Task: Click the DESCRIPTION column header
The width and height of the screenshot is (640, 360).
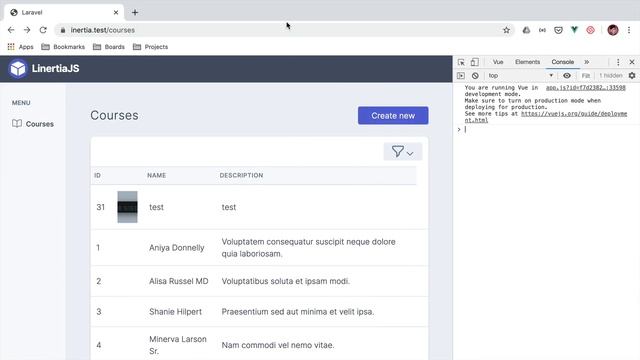Action: pyautogui.click(x=241, y=175)
